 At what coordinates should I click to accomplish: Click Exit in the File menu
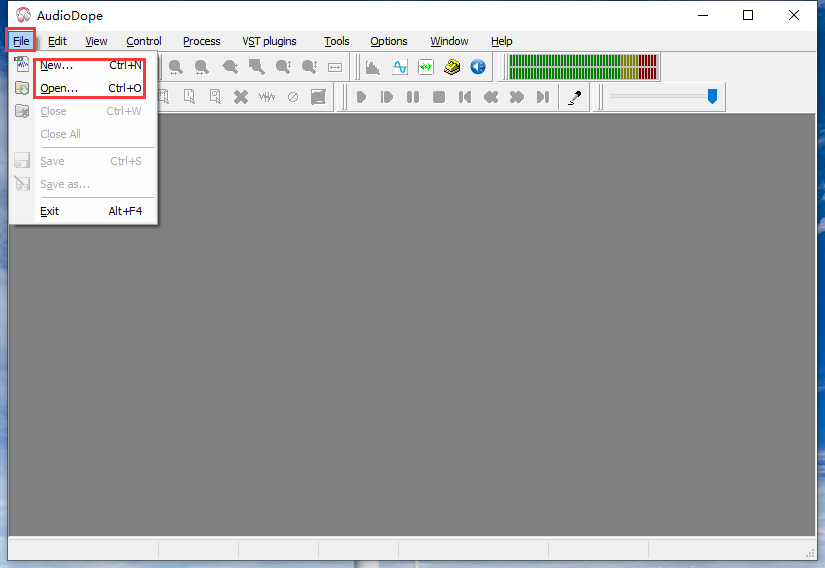pos(50,211)
